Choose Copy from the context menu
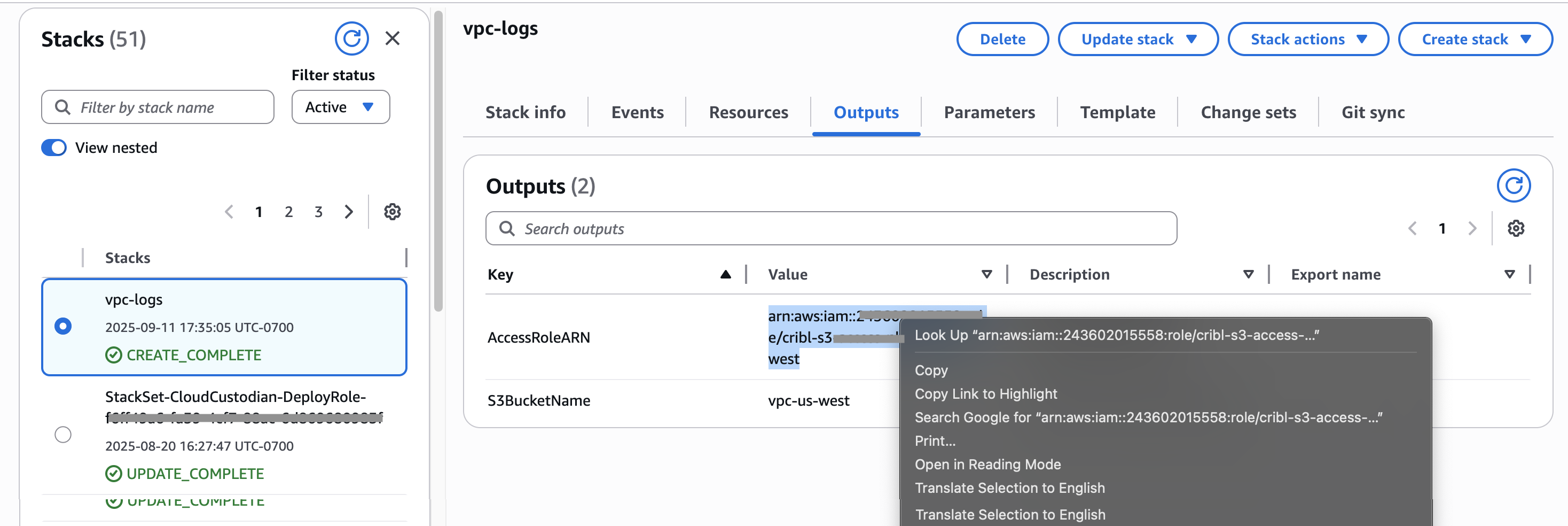The height and width of the screenshot is (526, 1568). [x=931, y=370]
